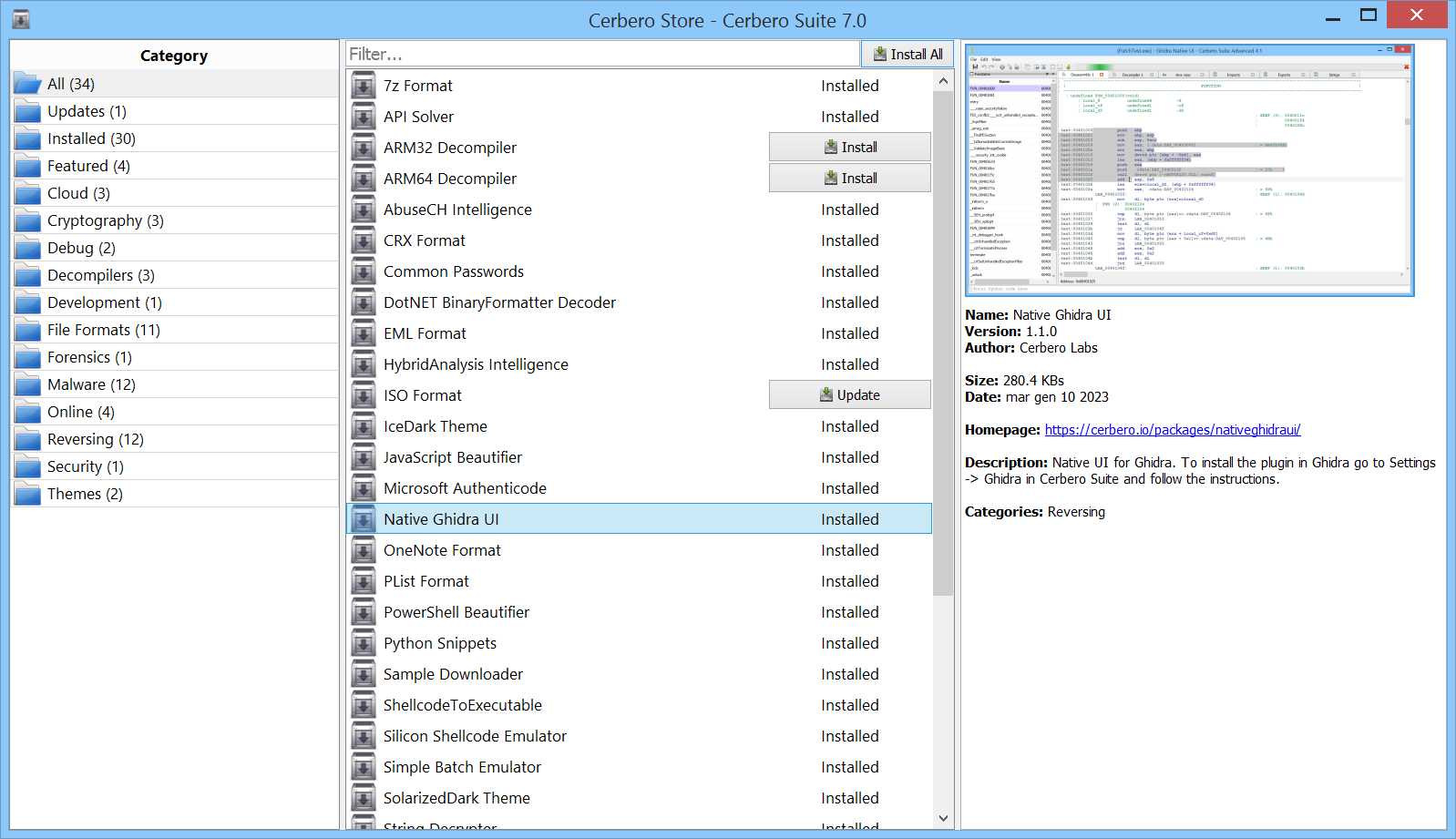Screen dimensions: 1456x839
Task: Select the Cloud (3) category
Action: (x=174, y=193)
